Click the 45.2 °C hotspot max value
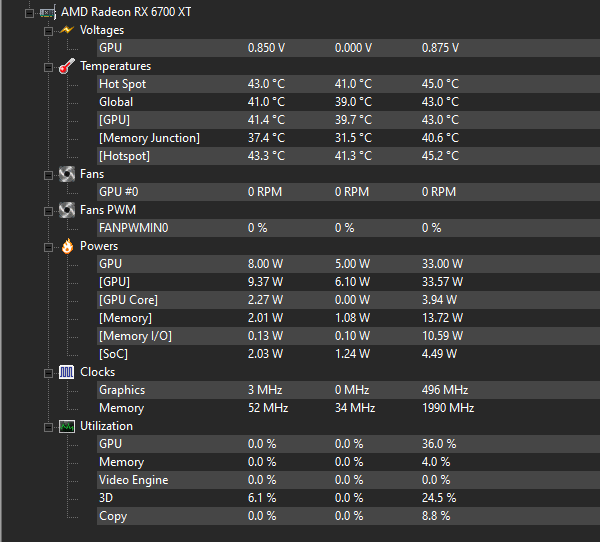601x542 pixels. point(440,156)
